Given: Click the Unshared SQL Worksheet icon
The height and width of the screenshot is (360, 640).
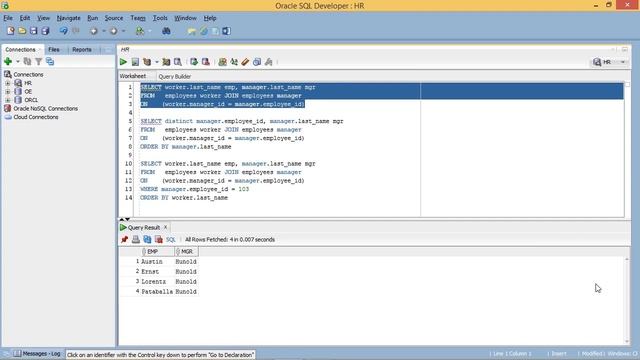Looking at the screenshot, I should click(x=222, y=62).
